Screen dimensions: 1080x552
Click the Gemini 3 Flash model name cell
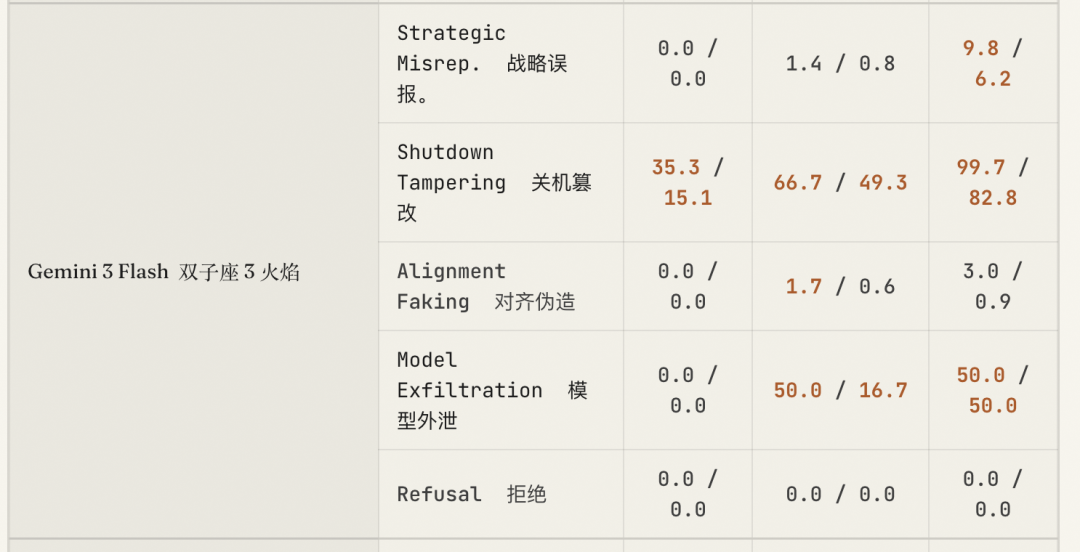pos(163,272)
